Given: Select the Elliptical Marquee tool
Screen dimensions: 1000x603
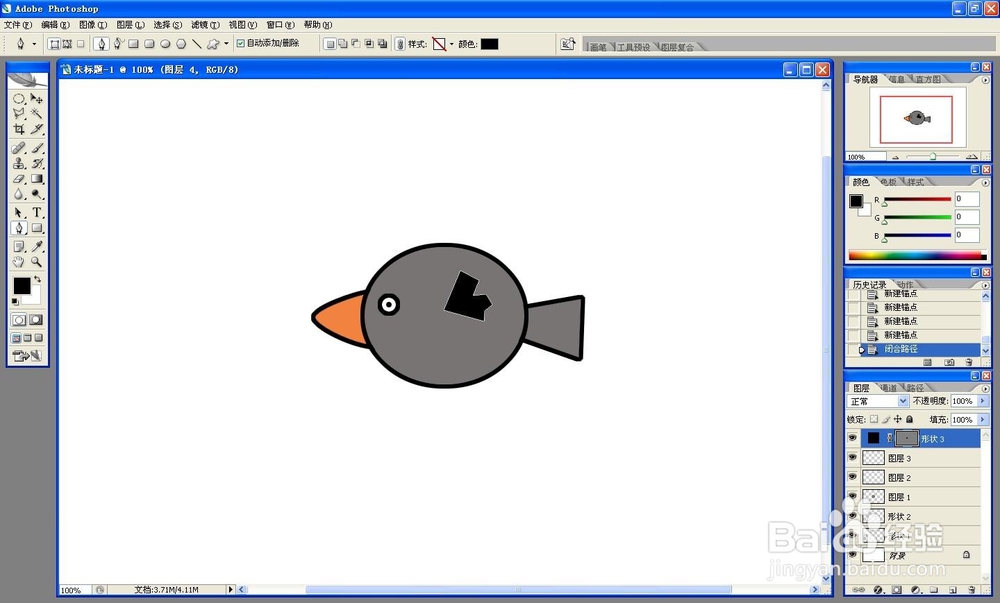Looking at the screenshot, I should (18, 99).
